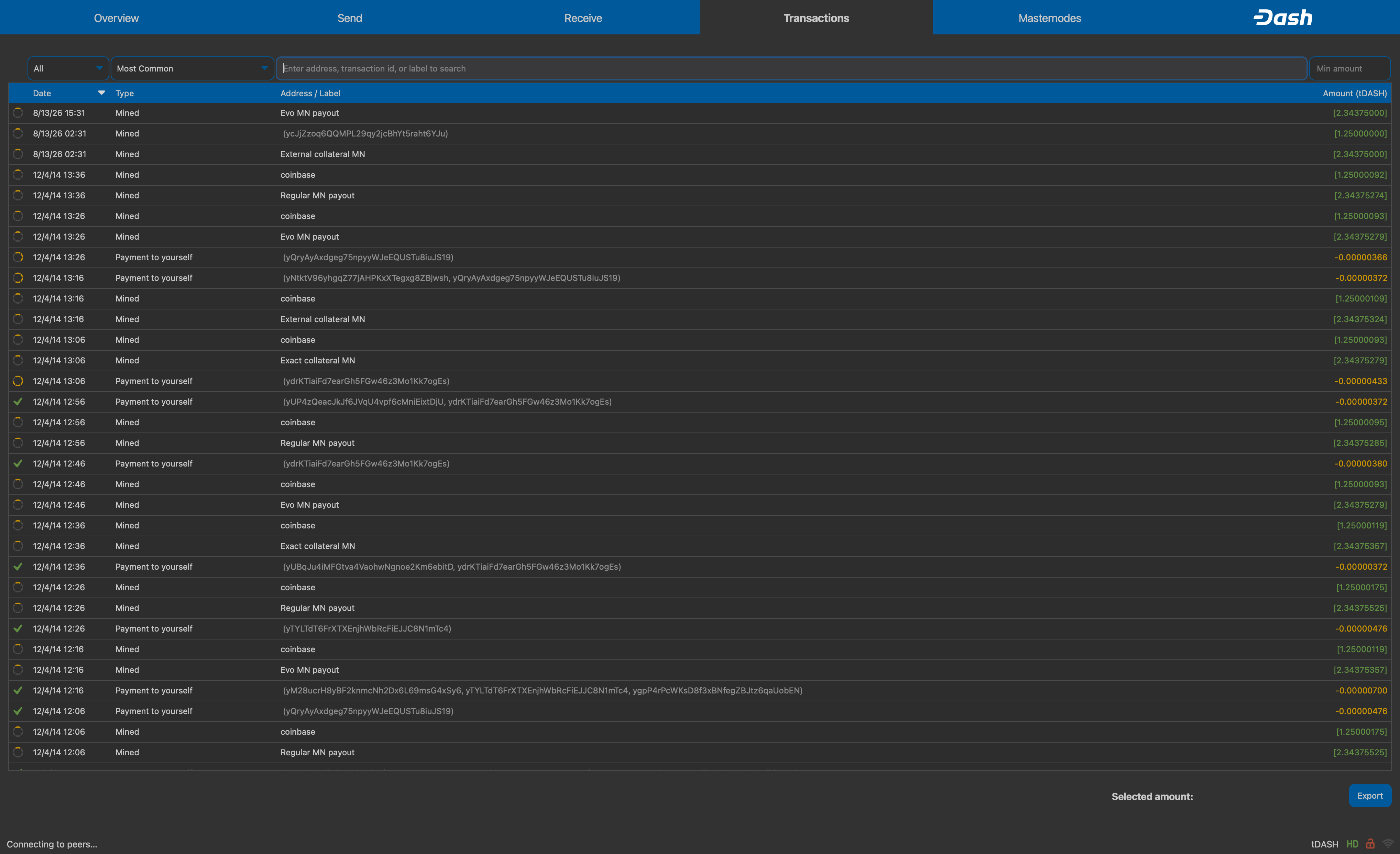Image resolution: width=1400 pixels, height=854 pixels.
Task: Open the 'All' date range dropdown
Action: point(68,68)
